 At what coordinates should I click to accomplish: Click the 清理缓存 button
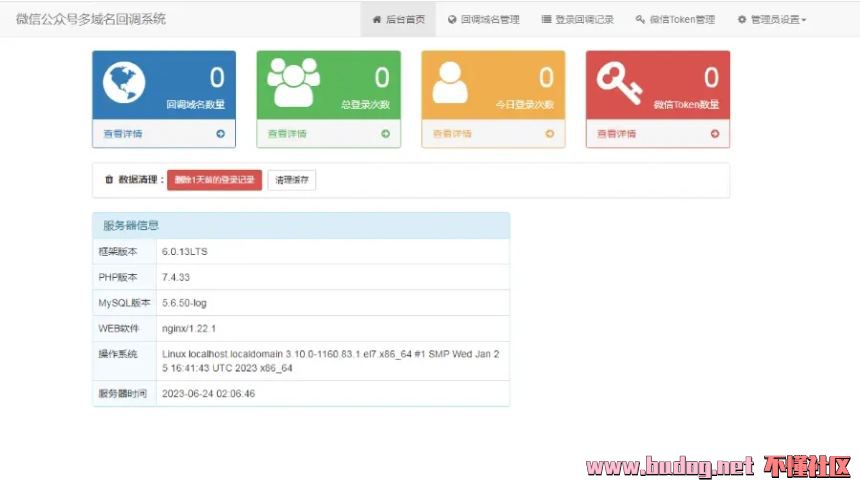pyautogui.click(x=292, y=180)
